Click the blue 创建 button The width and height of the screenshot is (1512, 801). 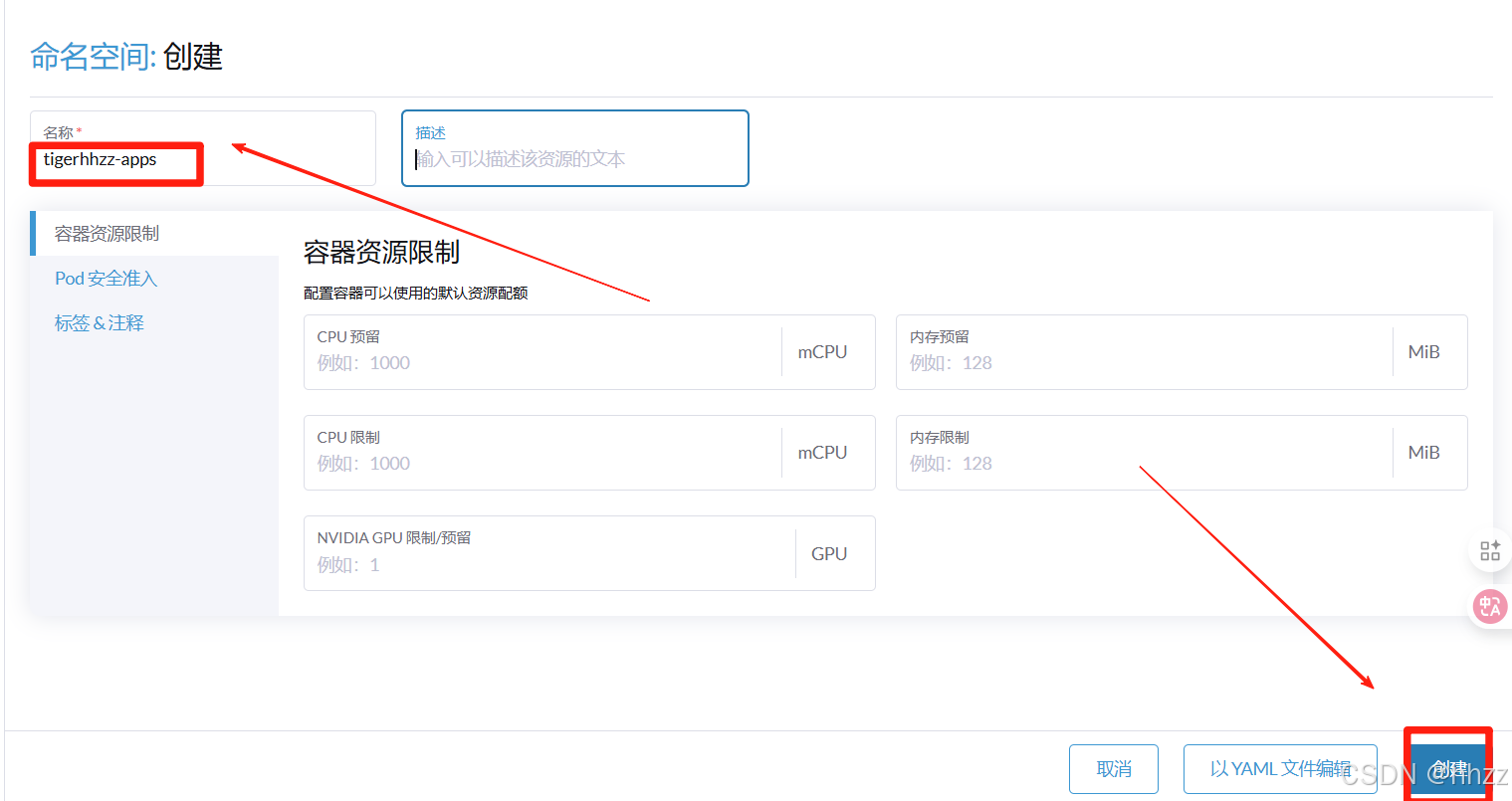[1448, 769]
